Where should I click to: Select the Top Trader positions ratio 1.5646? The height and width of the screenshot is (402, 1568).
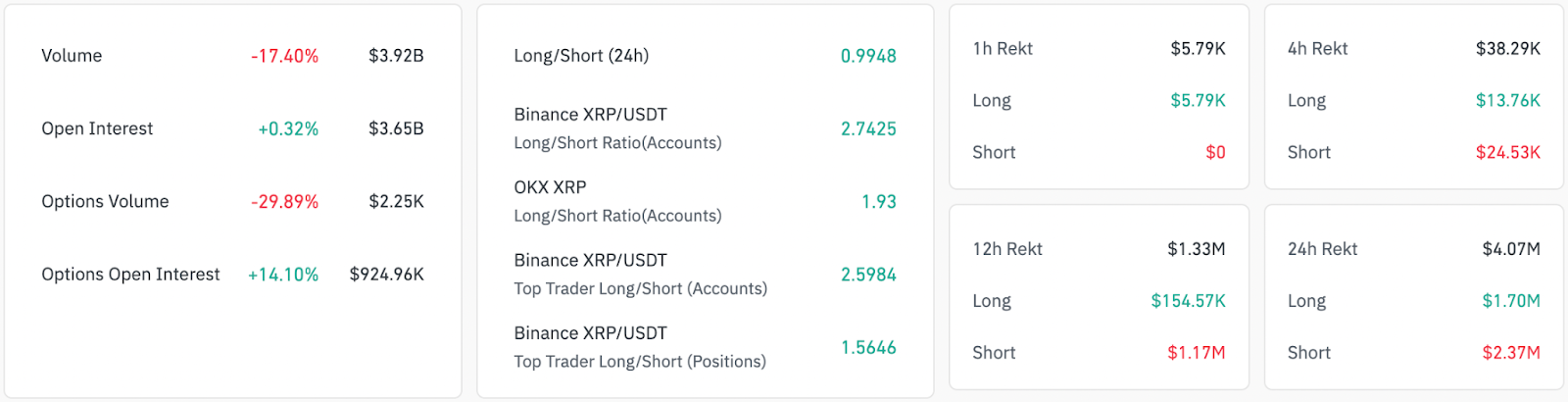tap(868, 347)
